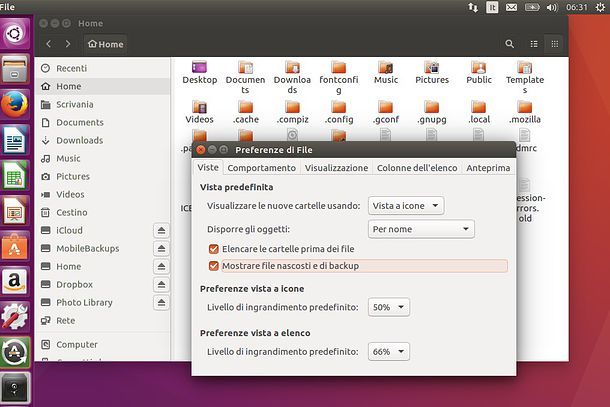The height and width of the screenshot is (407, 610).
Task: Switch to the Comportamento tab
Action: click(x=261, y=168)
